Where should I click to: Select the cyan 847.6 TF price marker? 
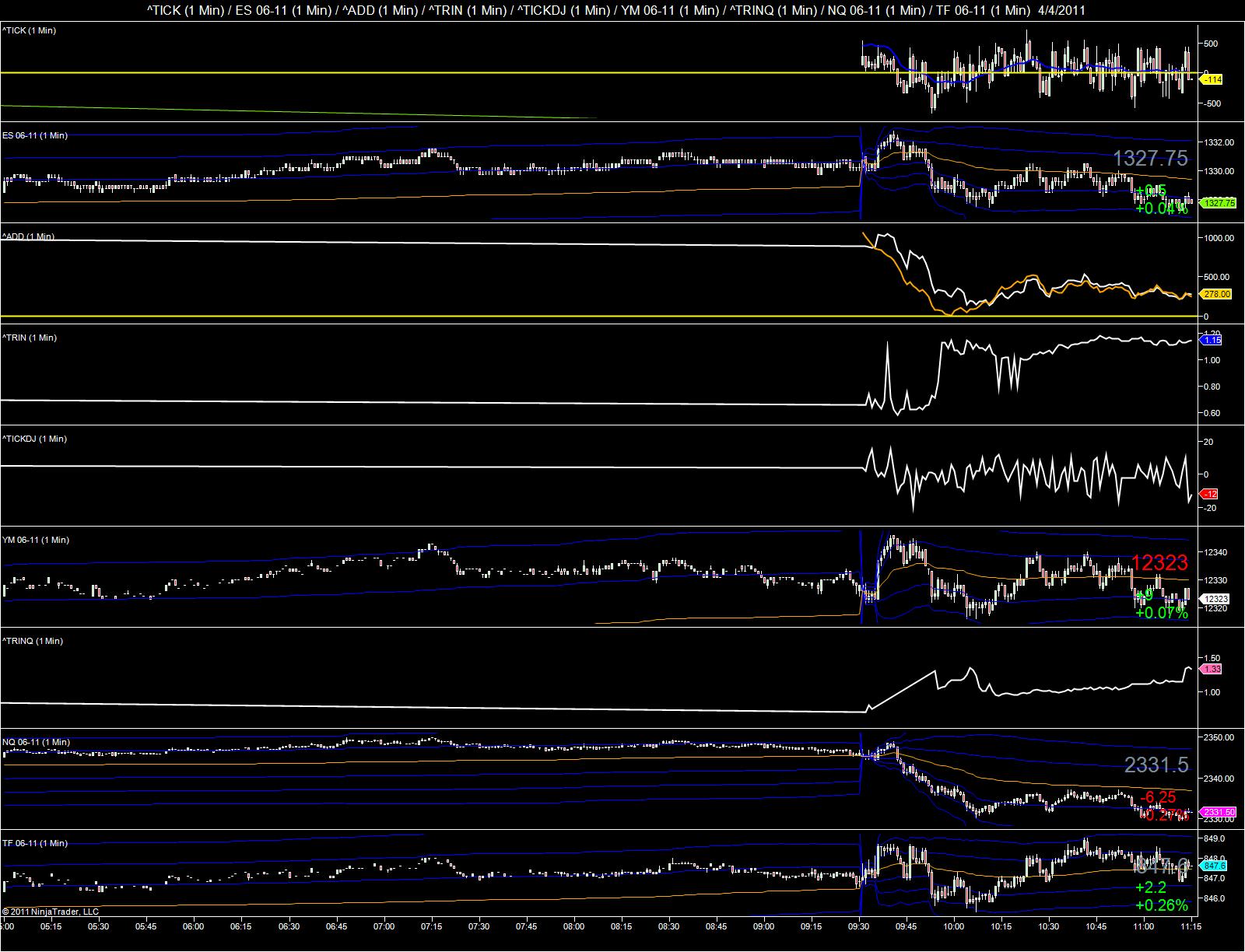pyautogui.click(x=1214, y=865)
